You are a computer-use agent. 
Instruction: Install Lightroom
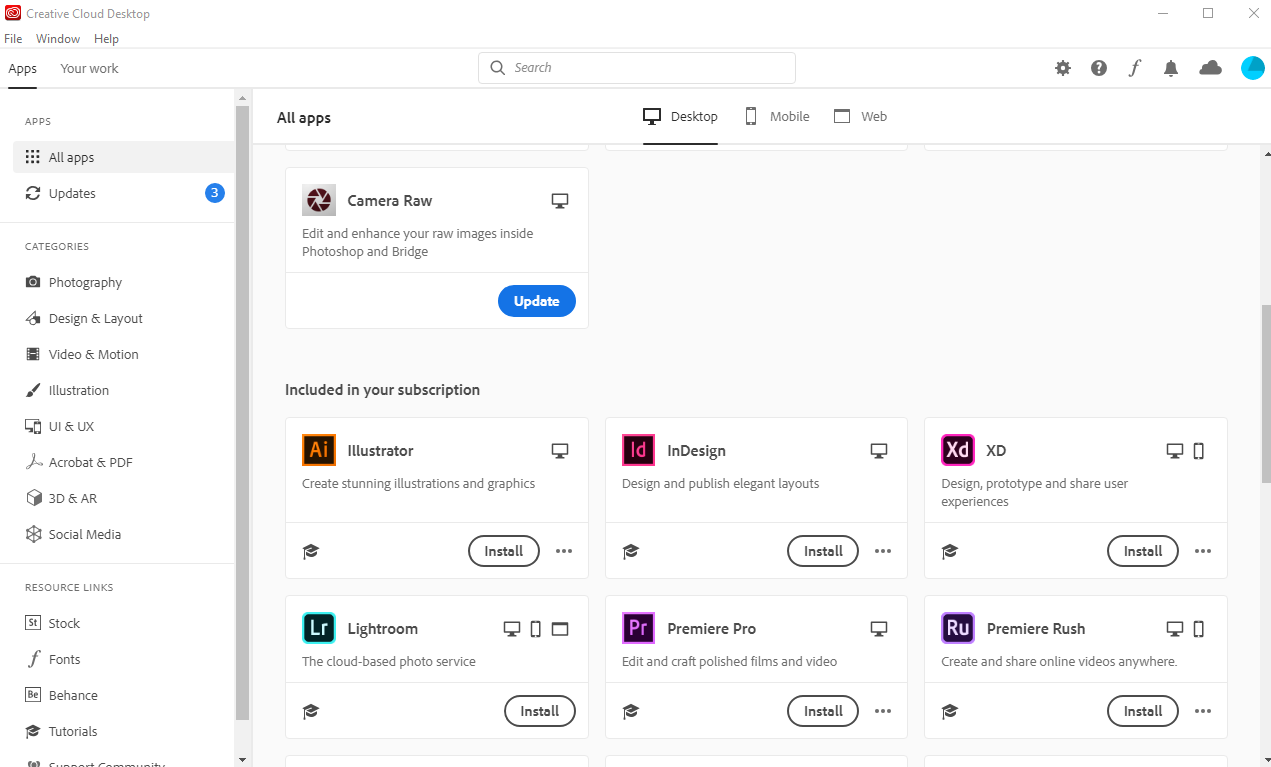click(x=540, y=711)
